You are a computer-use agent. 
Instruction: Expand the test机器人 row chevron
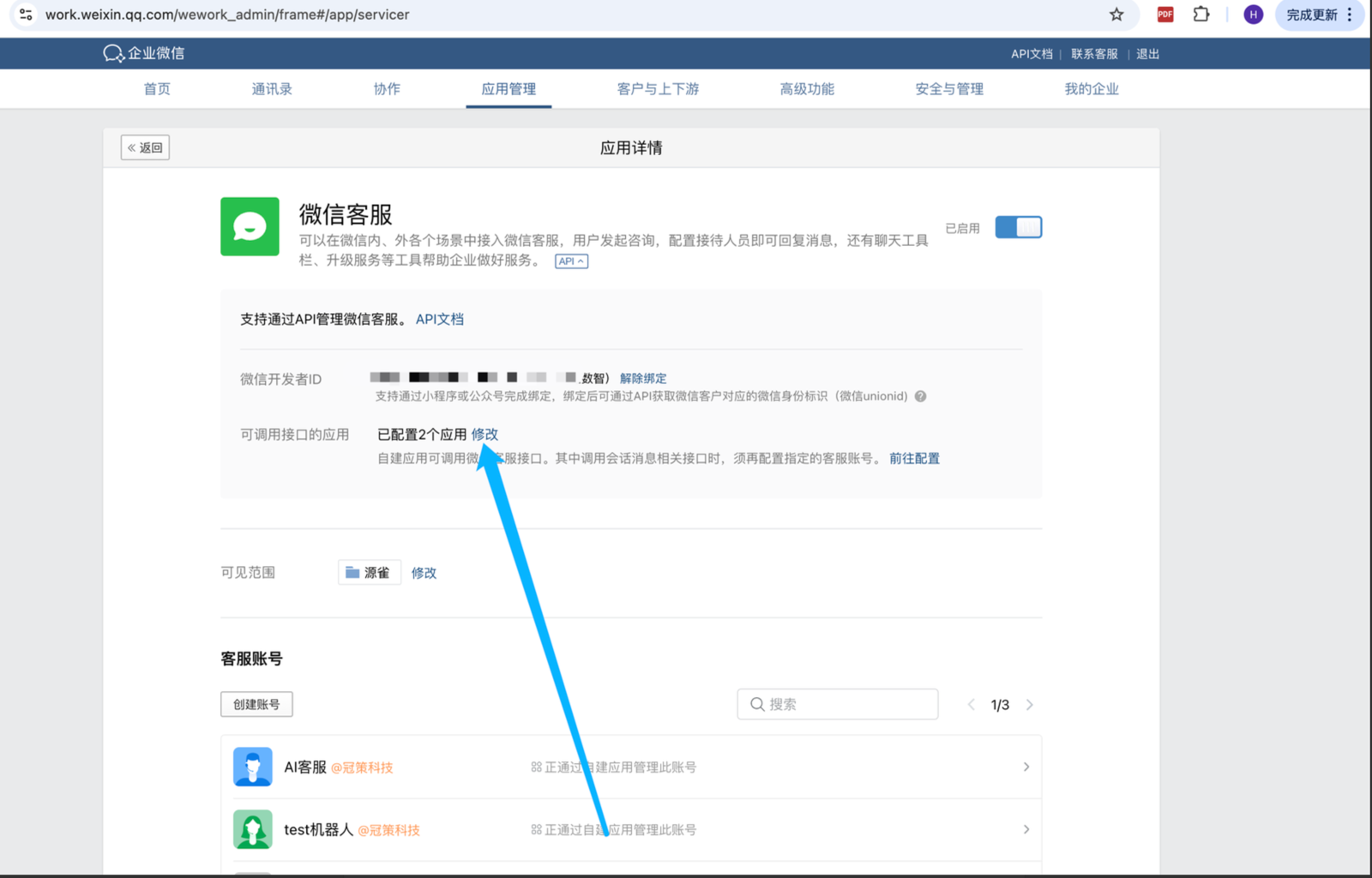[1026, 829]
